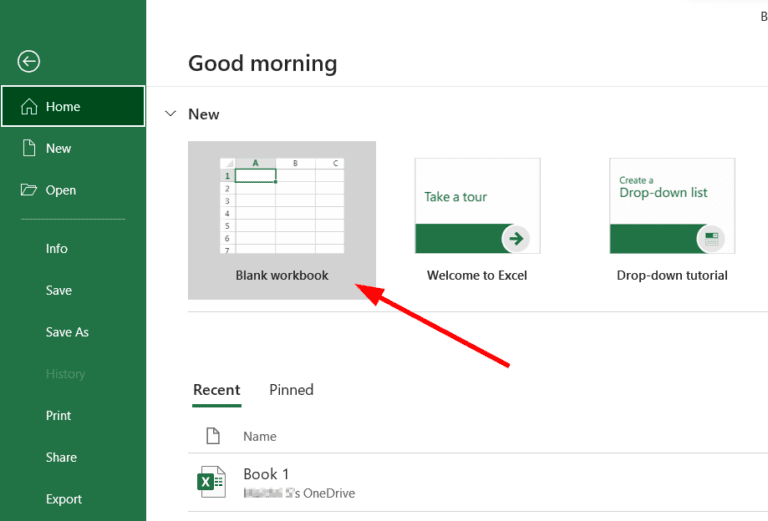Image resolution: width=768 pixels, height=521 pixels.
Task: Click the New document icon in sidebar
Action: coord(29,148)
